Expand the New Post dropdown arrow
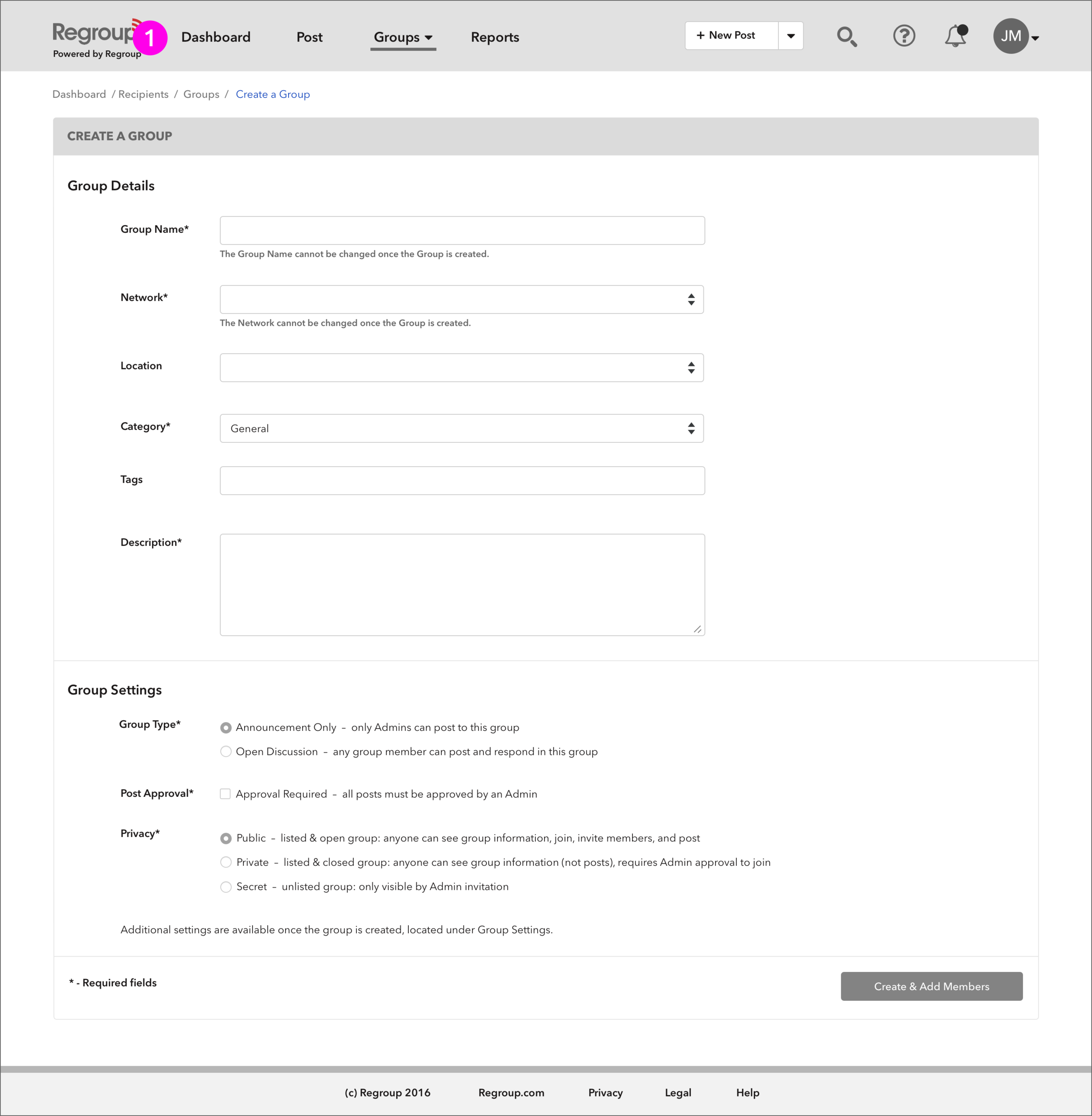1092x1116 pixels. pyautogui.click(x=790, y=36)
